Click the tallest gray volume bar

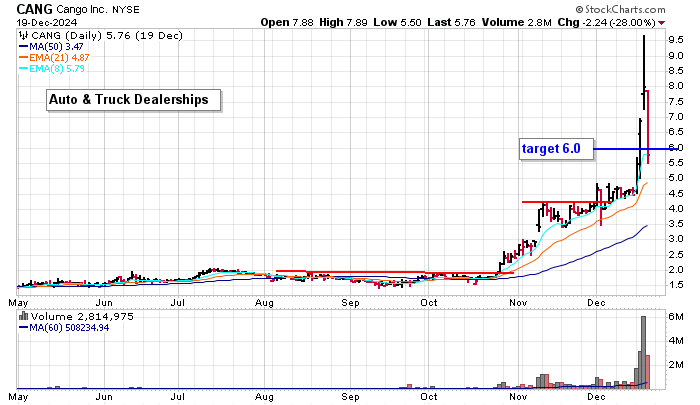click(x=643, y=352)
